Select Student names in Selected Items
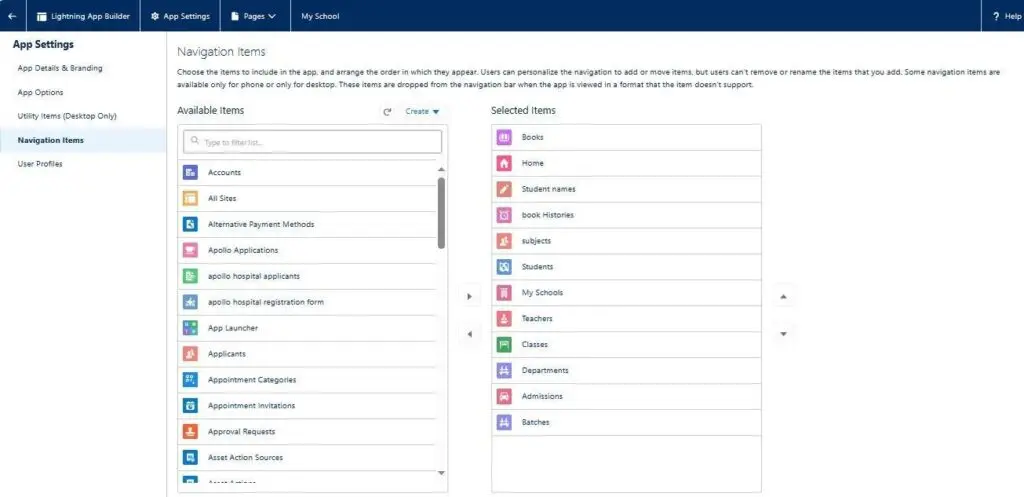 (548, 189)
